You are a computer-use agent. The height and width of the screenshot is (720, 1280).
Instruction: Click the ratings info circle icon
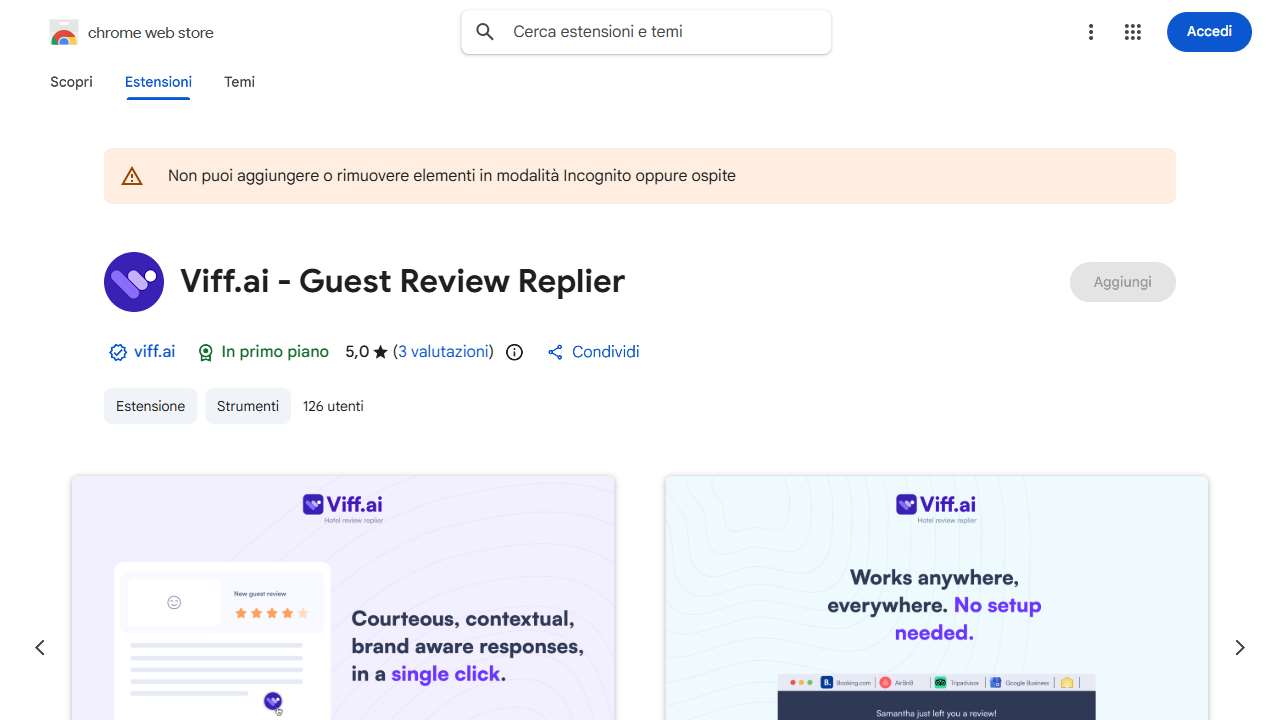(514, 352)
